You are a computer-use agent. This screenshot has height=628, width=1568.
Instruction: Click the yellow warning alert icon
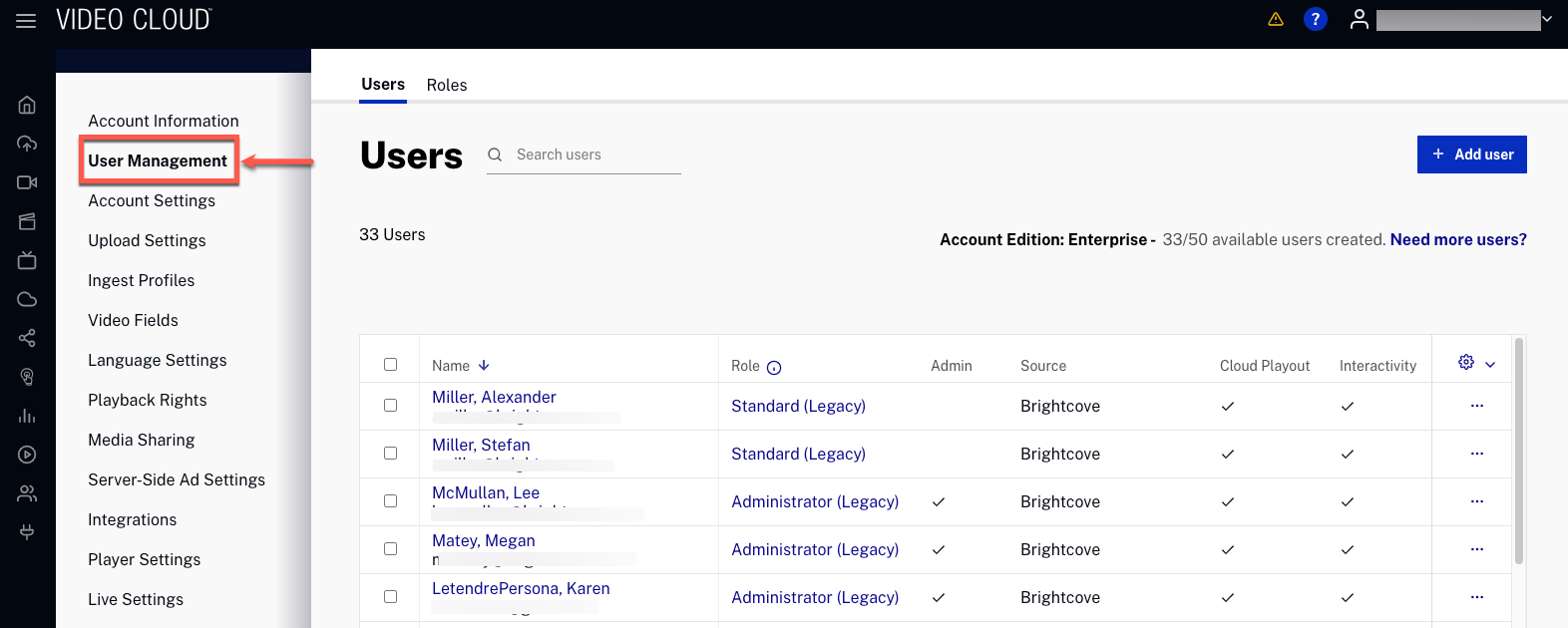pyautogui.click(x=1275, y=19)
